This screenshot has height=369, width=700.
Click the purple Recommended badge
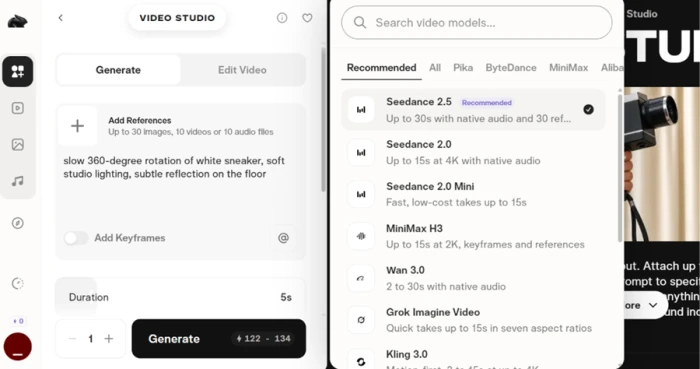pos(487,103)
